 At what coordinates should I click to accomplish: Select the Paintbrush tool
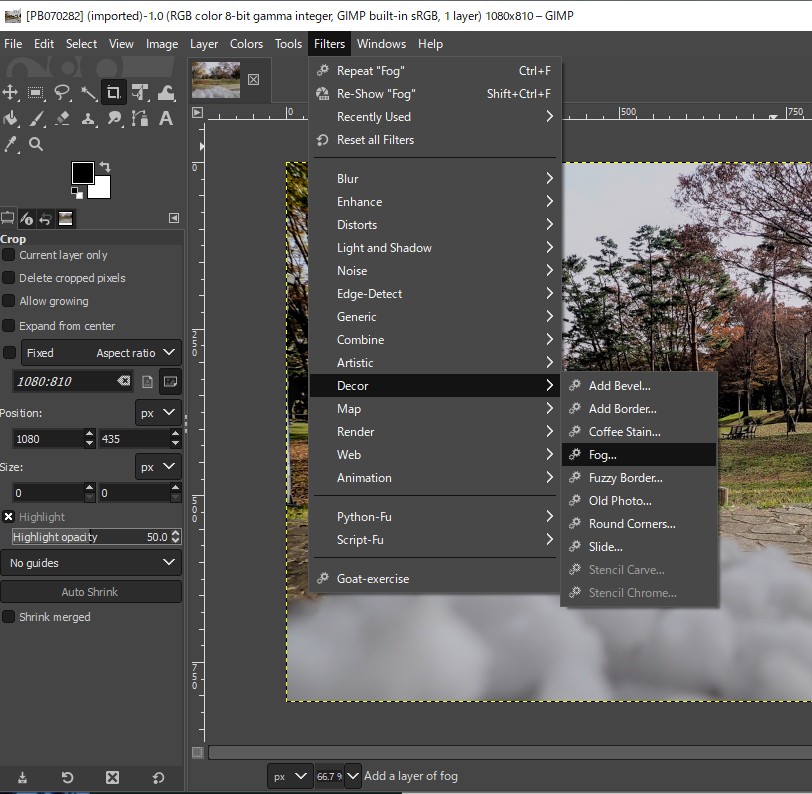pos(36,119)
